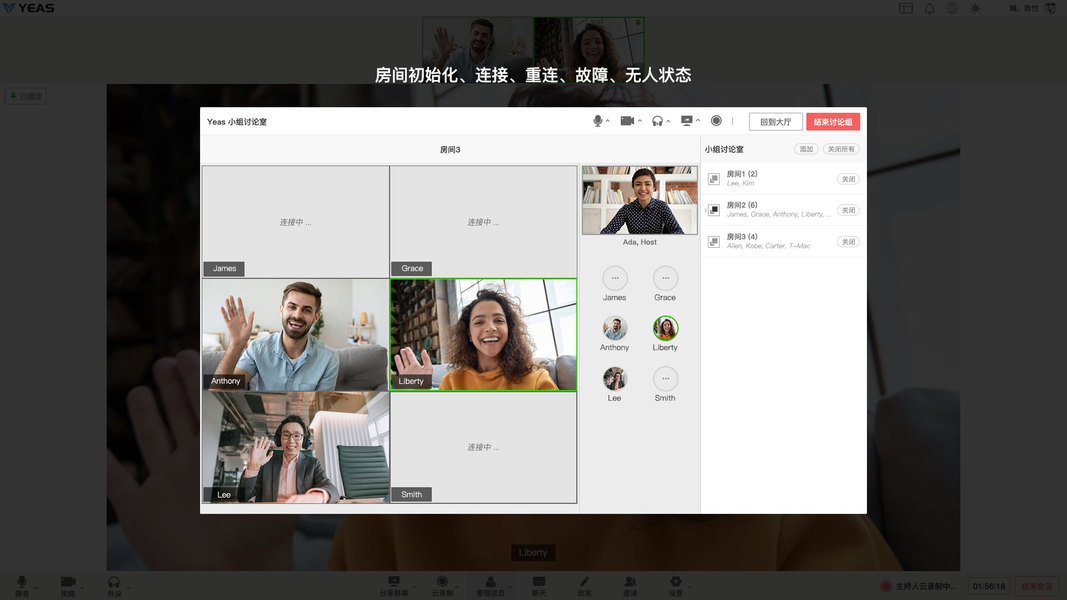Select Anthony's avatar in participant list
The image size is (1067, 600).
[614, 329]
